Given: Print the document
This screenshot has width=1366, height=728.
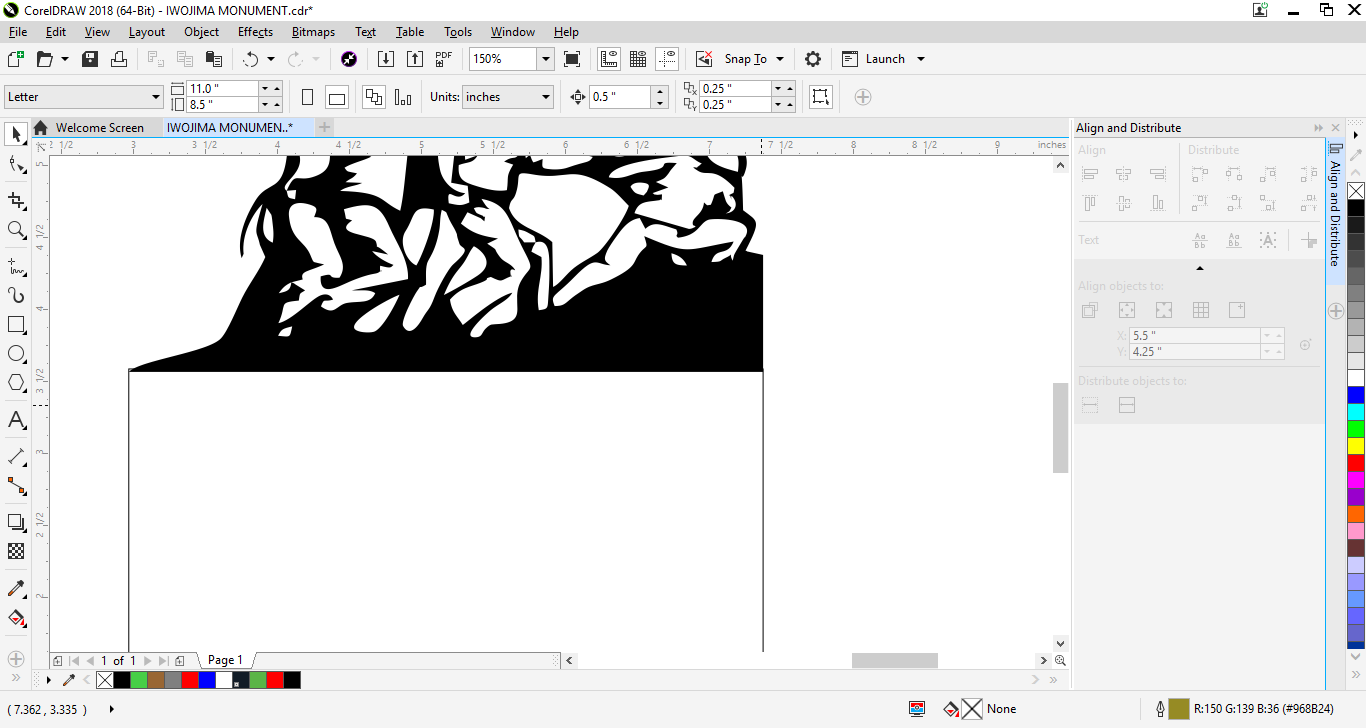Looking at the screenshot, I should pos(119,59).
